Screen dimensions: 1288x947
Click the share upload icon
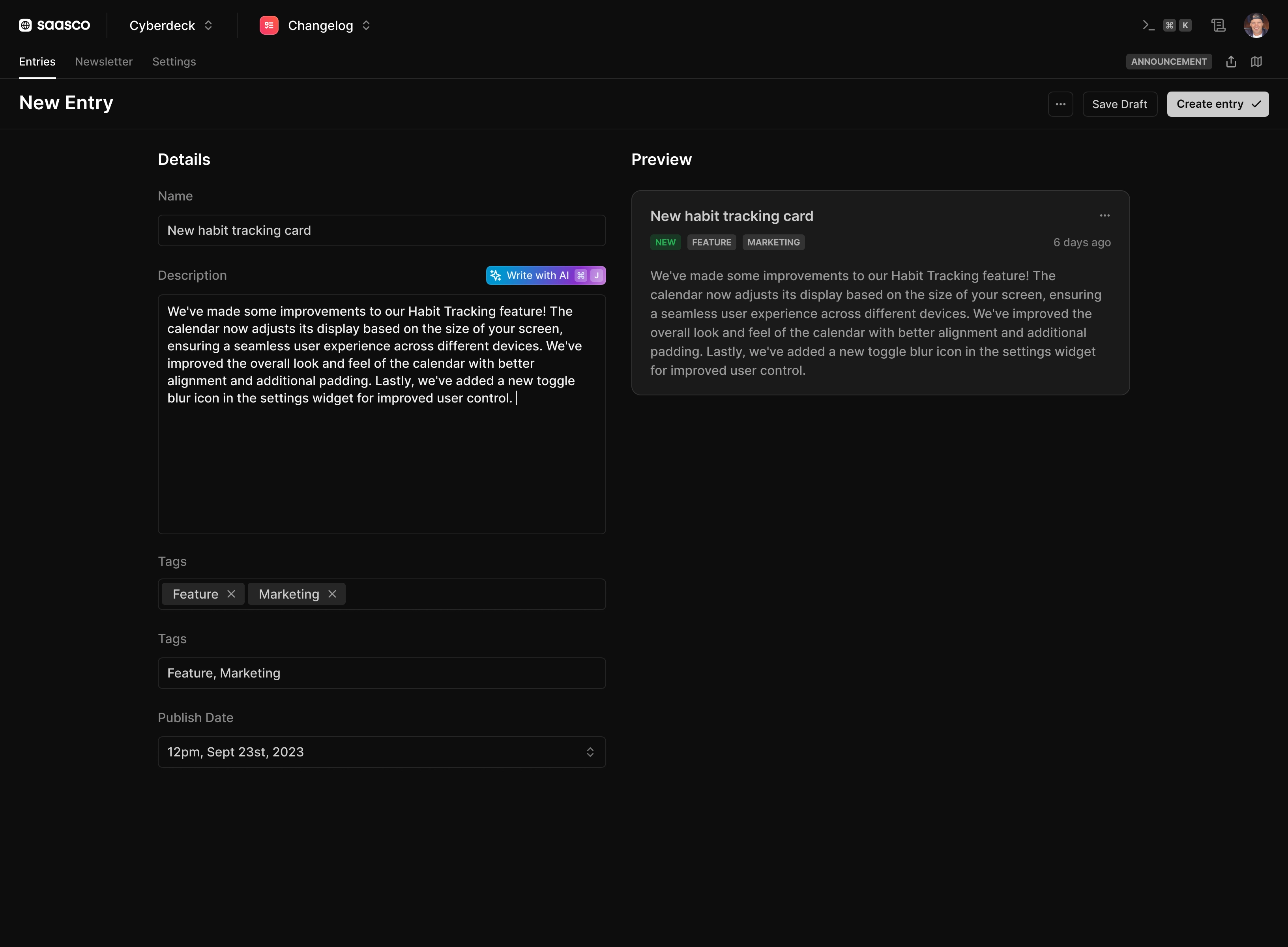tap(1231, 61)
